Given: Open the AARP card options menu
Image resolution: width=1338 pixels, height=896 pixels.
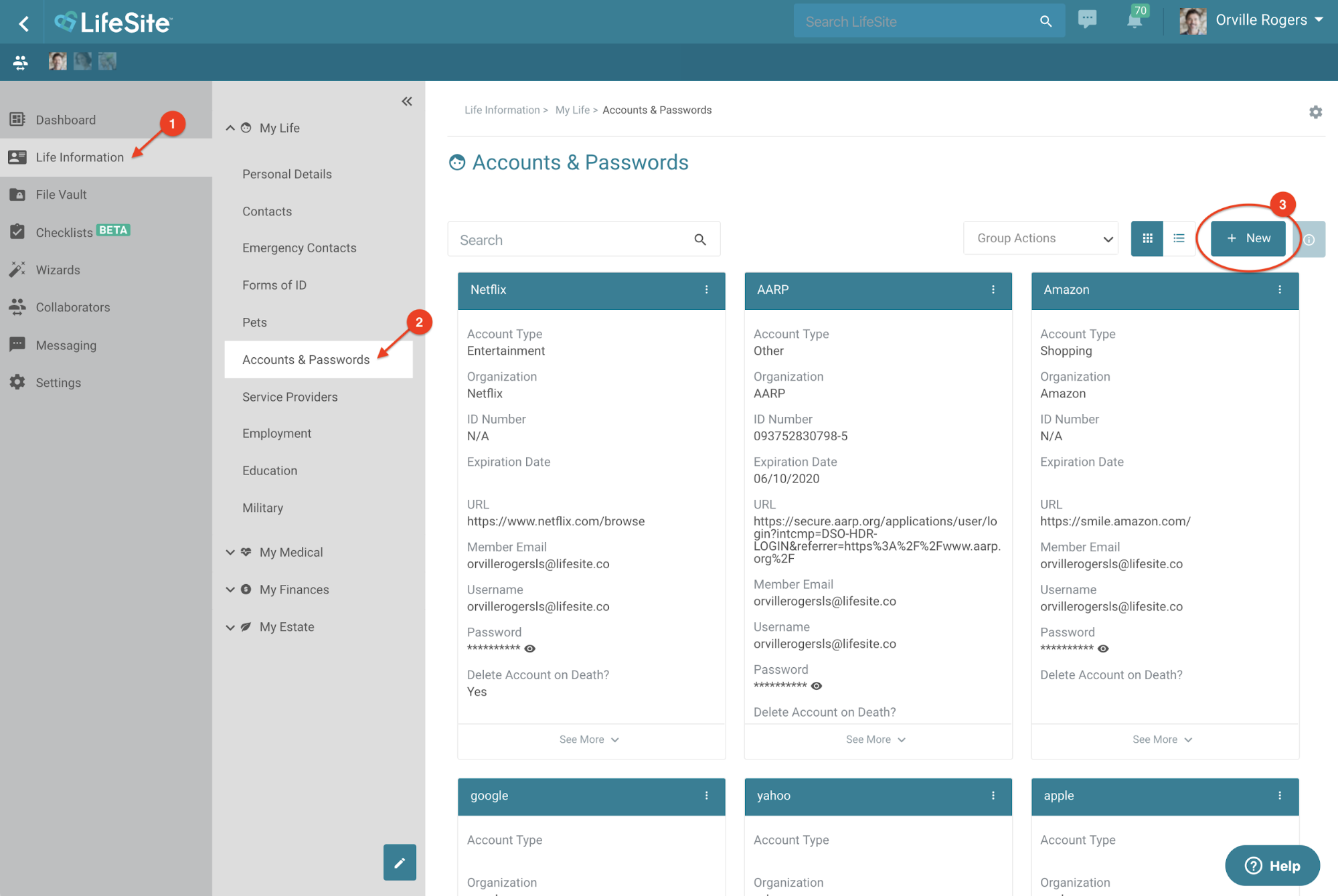Looking at the screenshot, I should pos(993,290).
